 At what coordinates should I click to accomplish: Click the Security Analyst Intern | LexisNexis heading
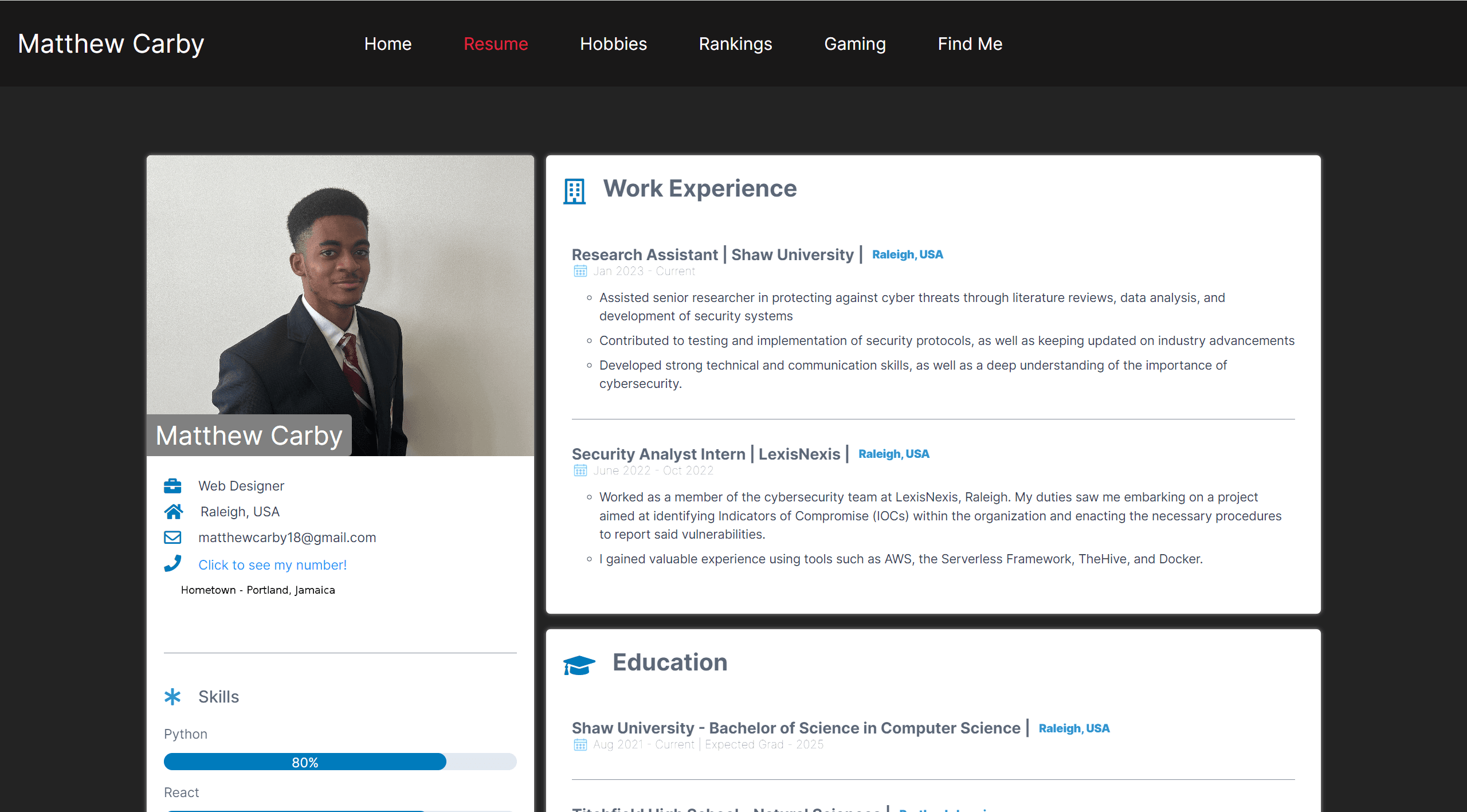[x=710, y=454]
